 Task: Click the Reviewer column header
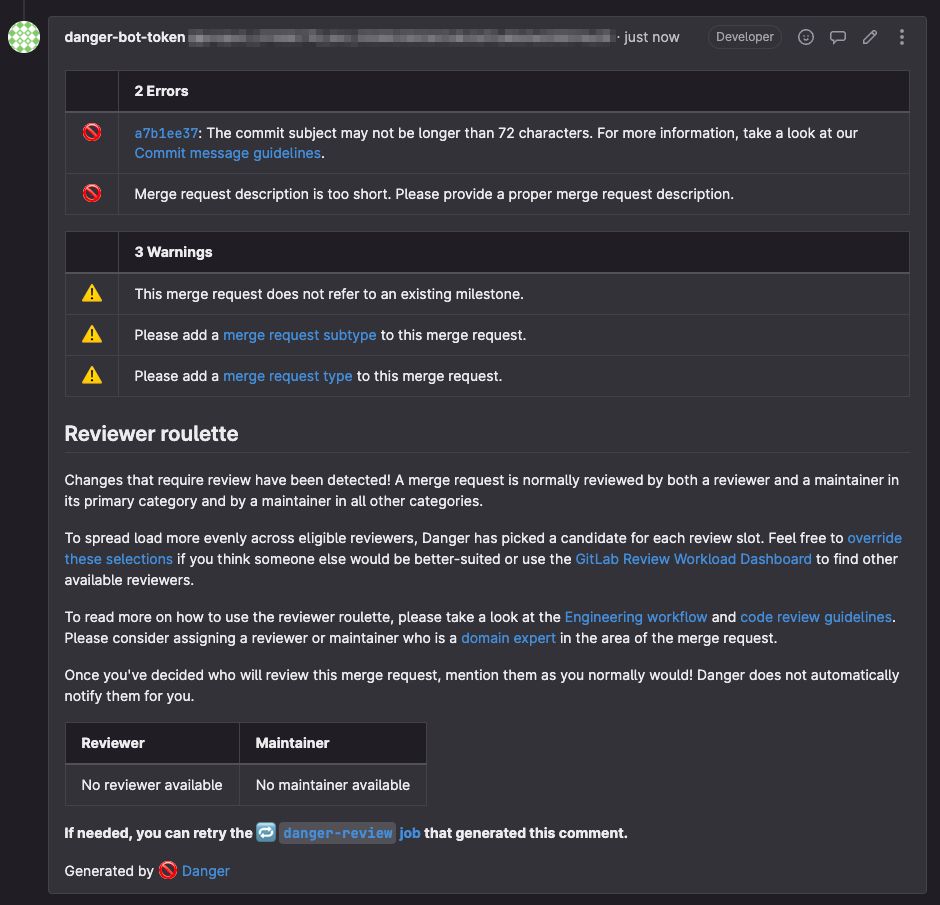pos(152,743)
